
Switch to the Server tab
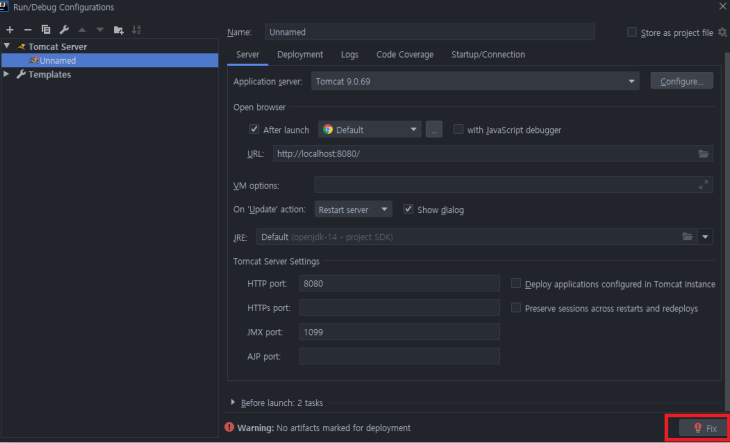coord(248,54)
